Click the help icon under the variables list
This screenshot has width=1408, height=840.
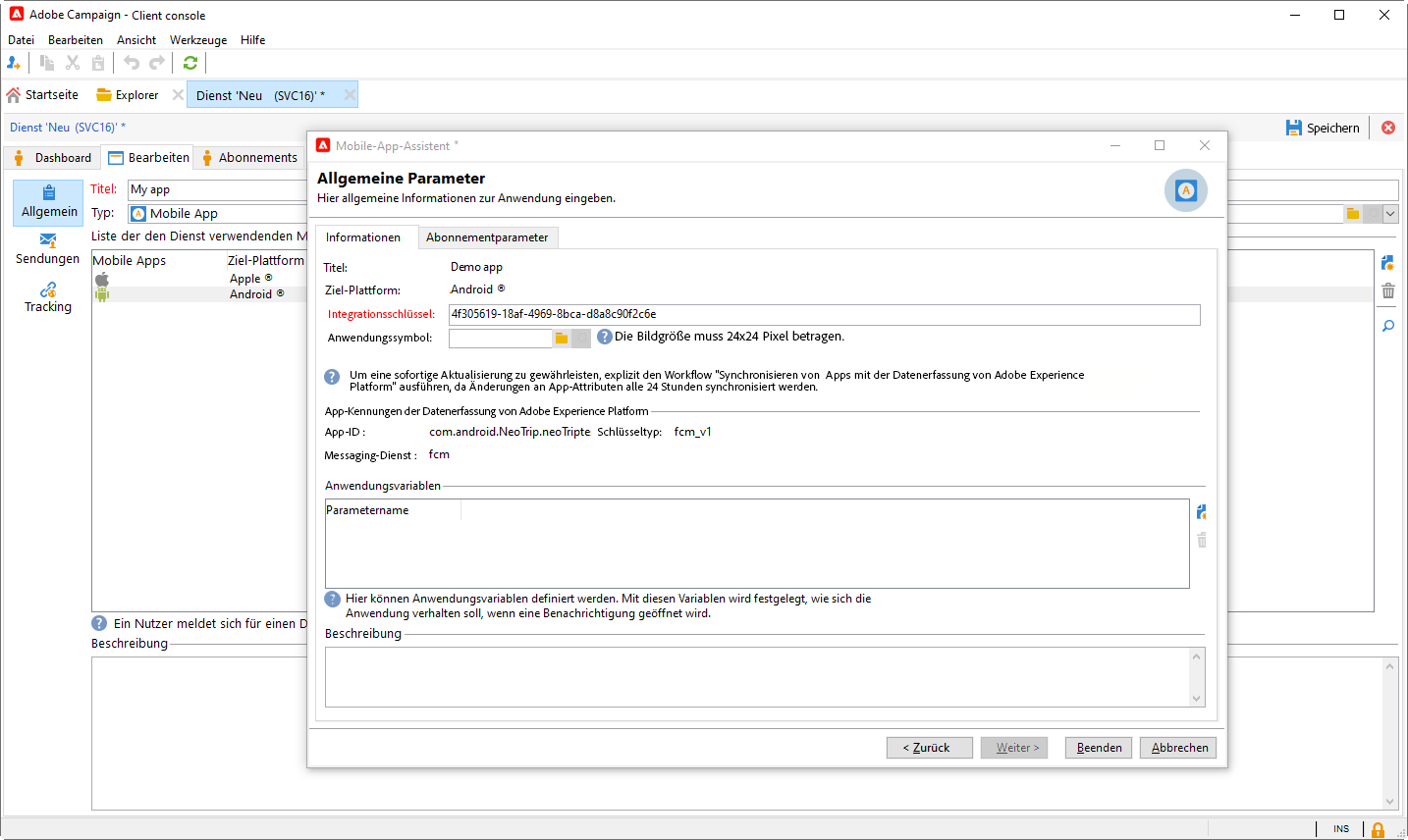pos(333,599)
